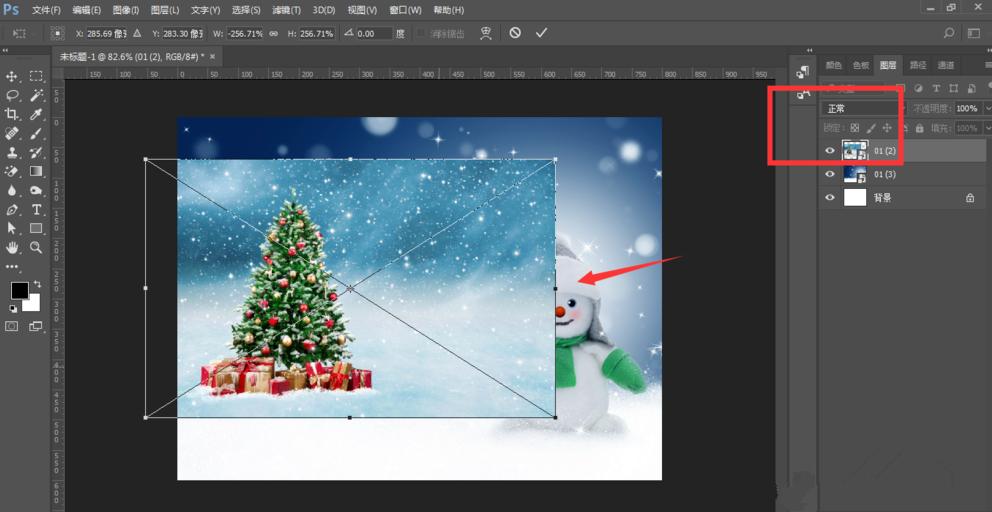Select the Hand tool
This screenshot has width=992, height=512.
coord(12,247)
